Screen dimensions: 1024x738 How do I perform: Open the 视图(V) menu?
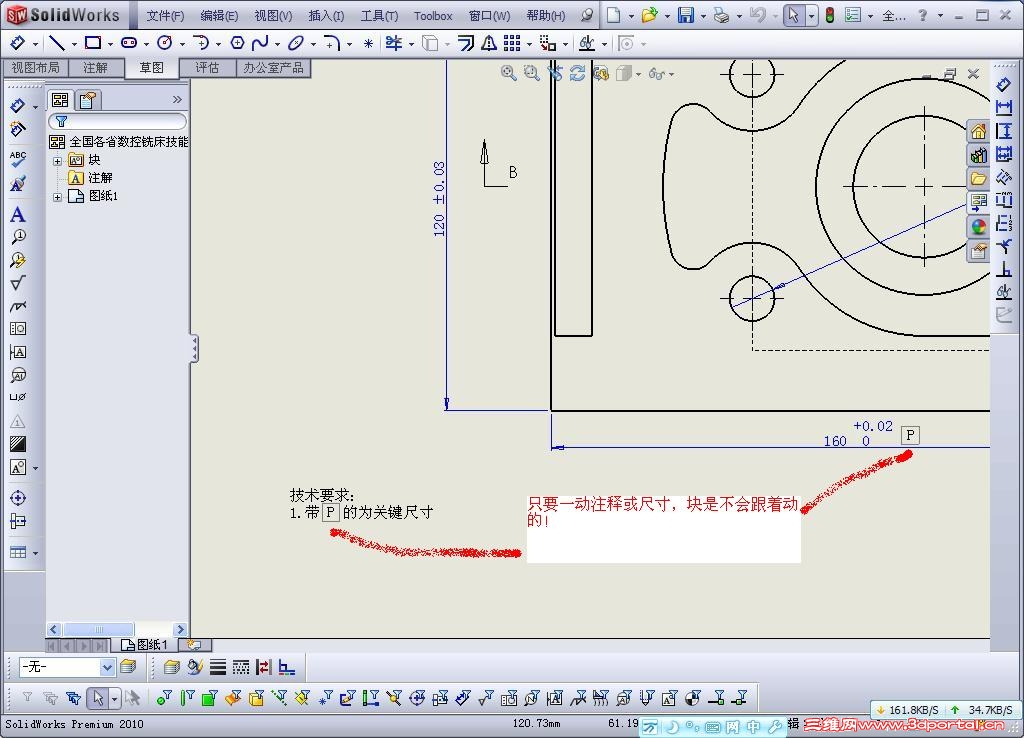273,16
